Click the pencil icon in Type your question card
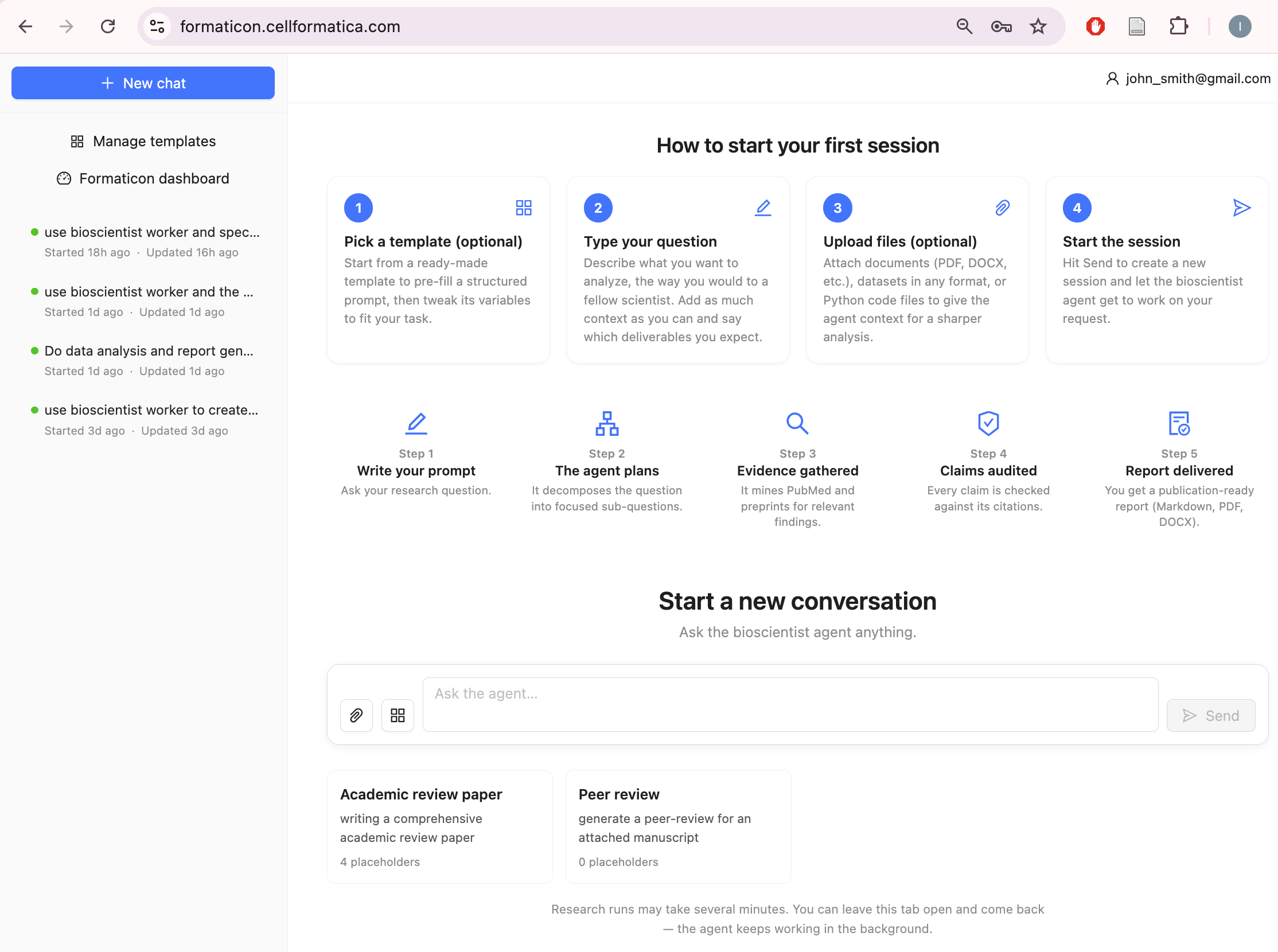Screen dimensions: 1278x952 763,208
